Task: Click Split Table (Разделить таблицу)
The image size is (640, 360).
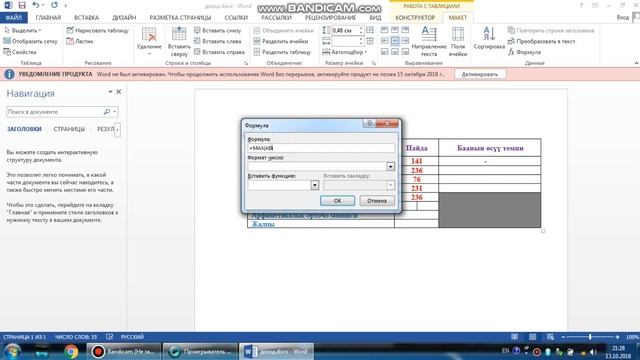Action: point(282,52)
